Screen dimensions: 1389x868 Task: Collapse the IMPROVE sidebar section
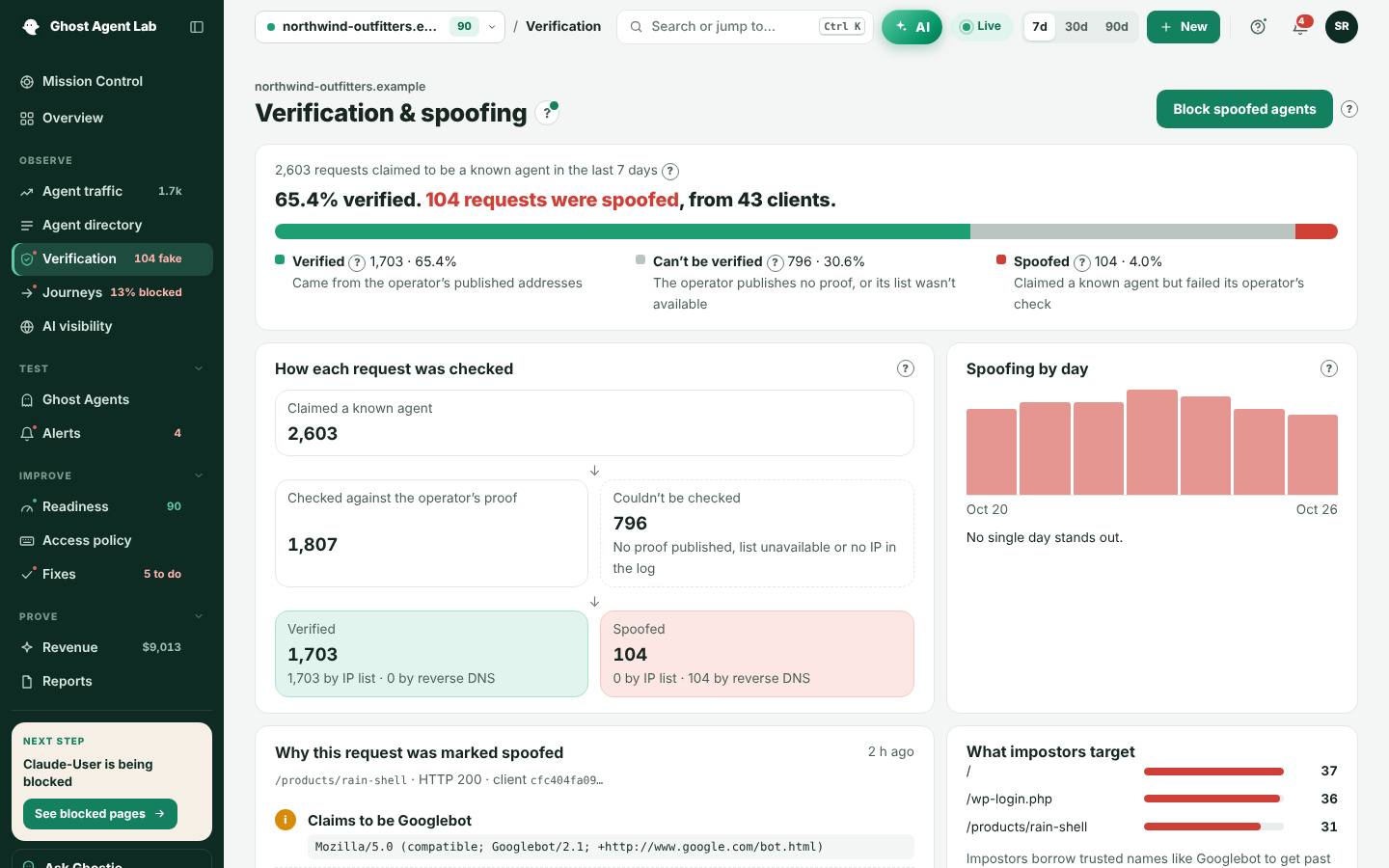(x=199, y=475)
